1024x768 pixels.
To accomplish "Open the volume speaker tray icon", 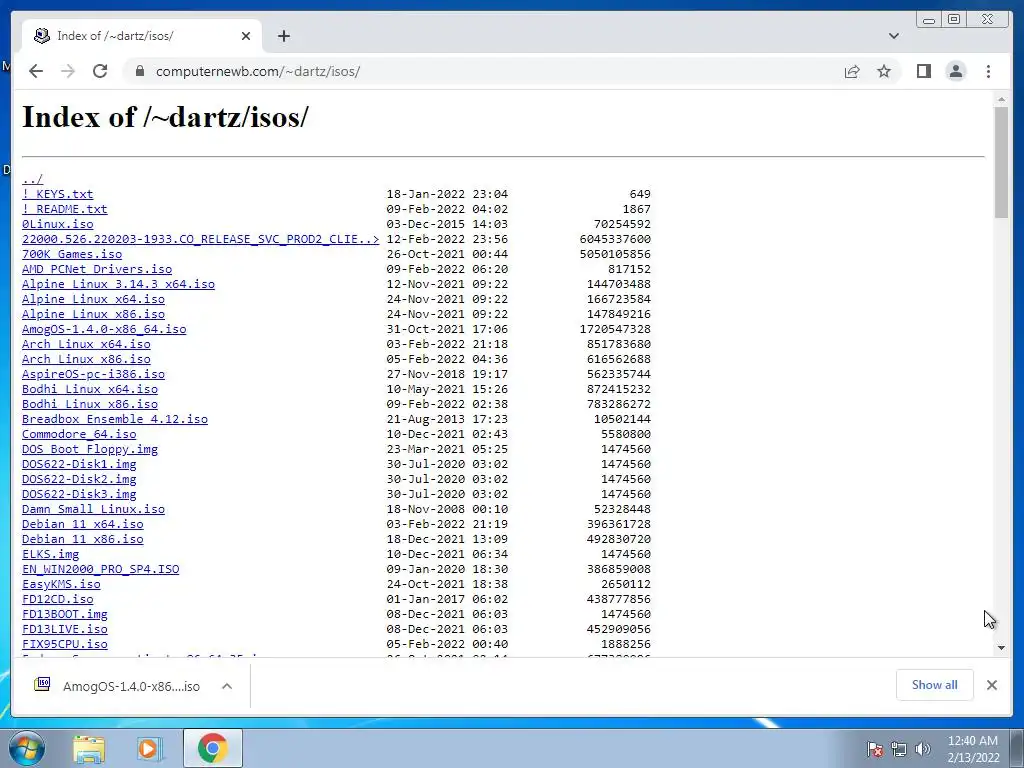I will coord(923,749).
